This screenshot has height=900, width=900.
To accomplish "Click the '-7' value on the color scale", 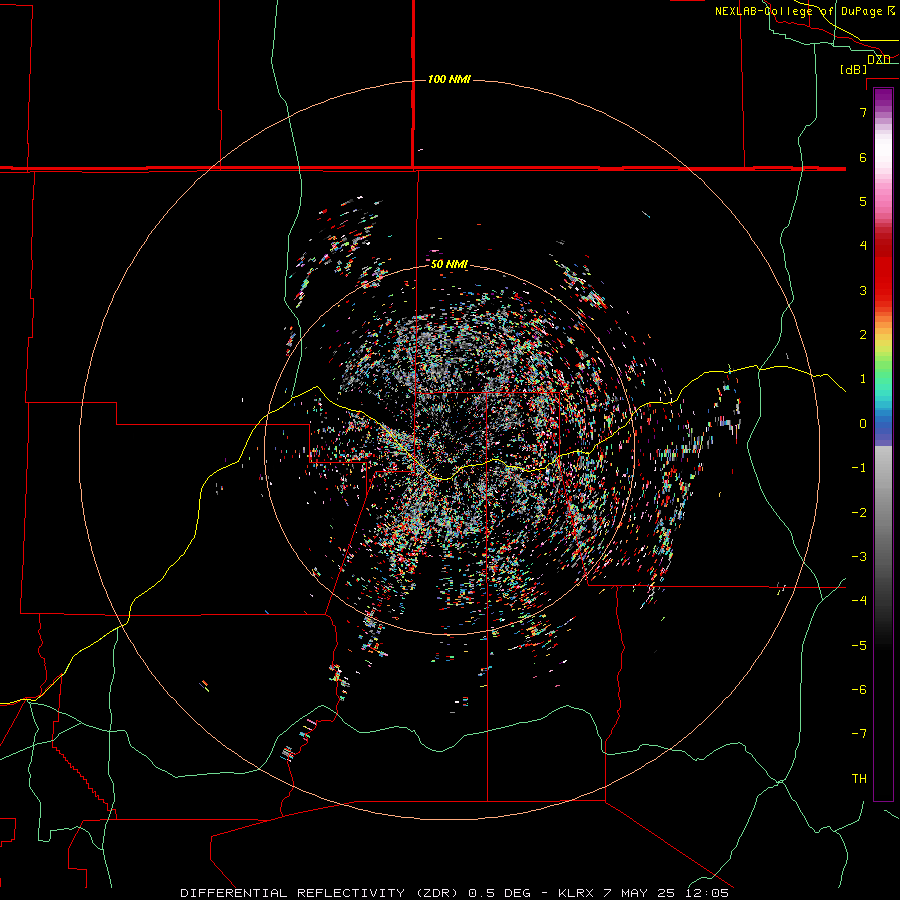I will [859, 734].
